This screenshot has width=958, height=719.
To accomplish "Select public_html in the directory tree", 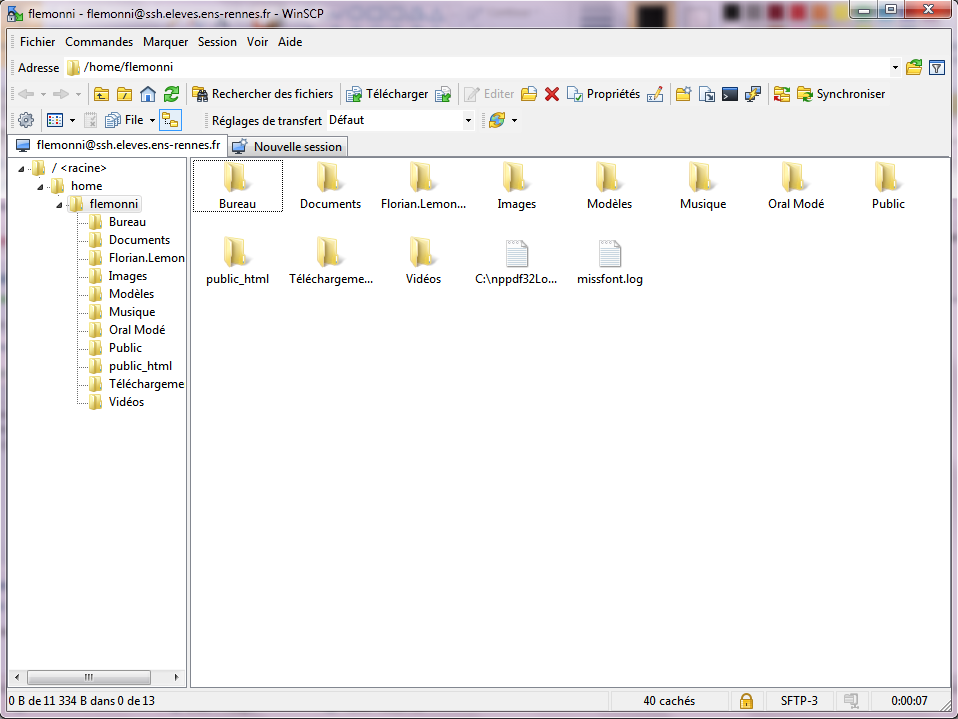I will coord(140,366).
